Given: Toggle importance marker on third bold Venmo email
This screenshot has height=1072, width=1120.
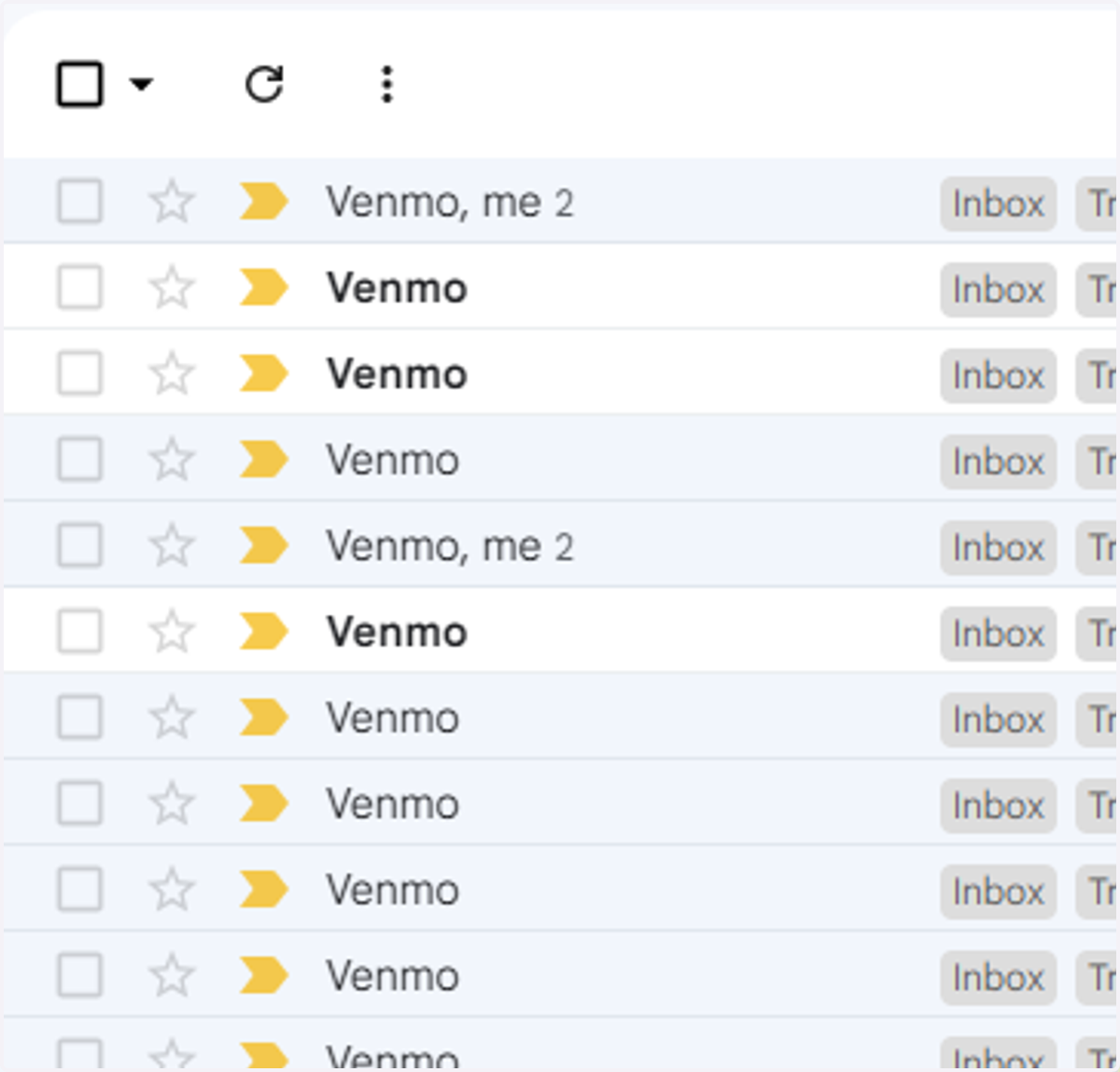Looking at the screenshot, I should [x=263, y=632].
